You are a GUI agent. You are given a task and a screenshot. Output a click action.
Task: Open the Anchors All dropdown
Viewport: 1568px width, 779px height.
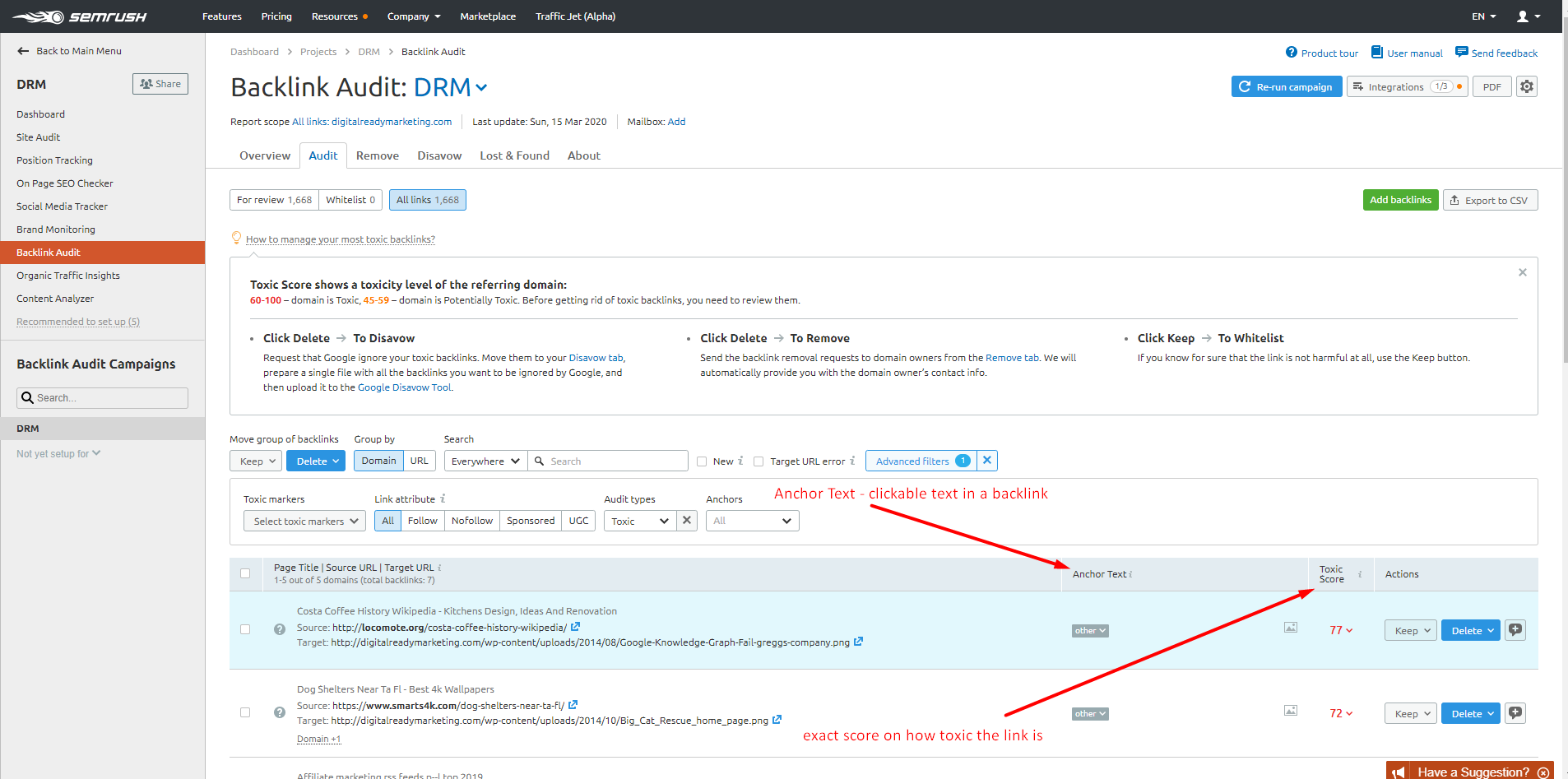click(752, 521)
